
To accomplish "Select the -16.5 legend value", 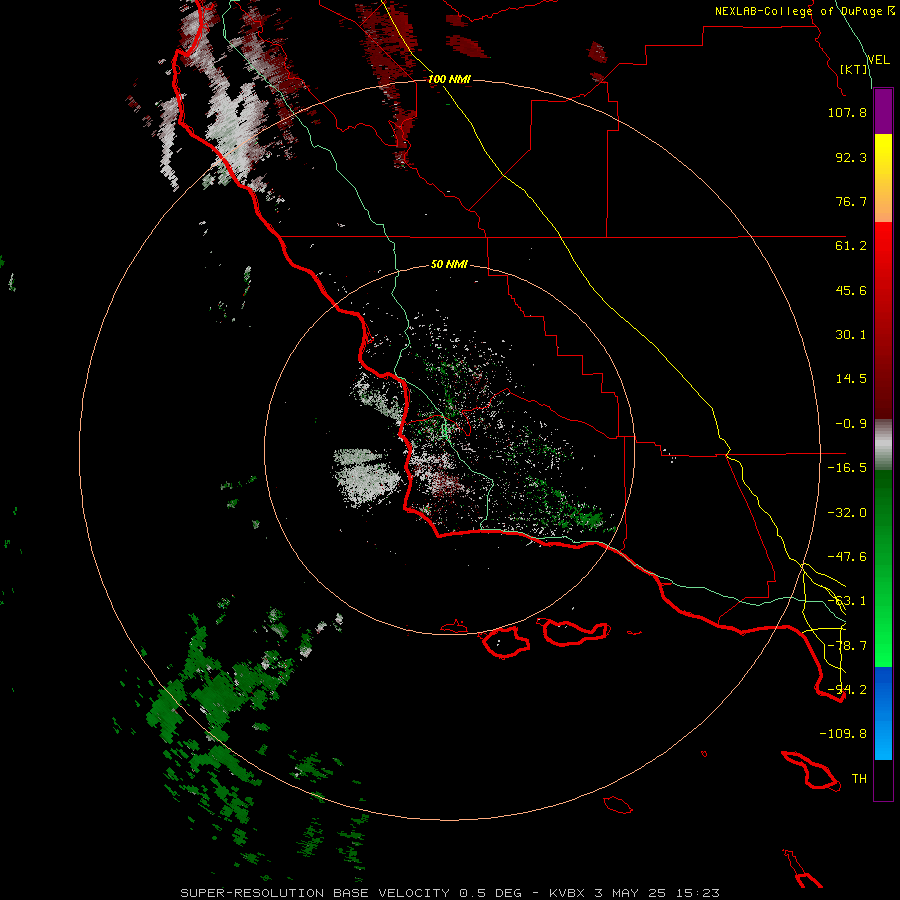I will pos(847,468).
